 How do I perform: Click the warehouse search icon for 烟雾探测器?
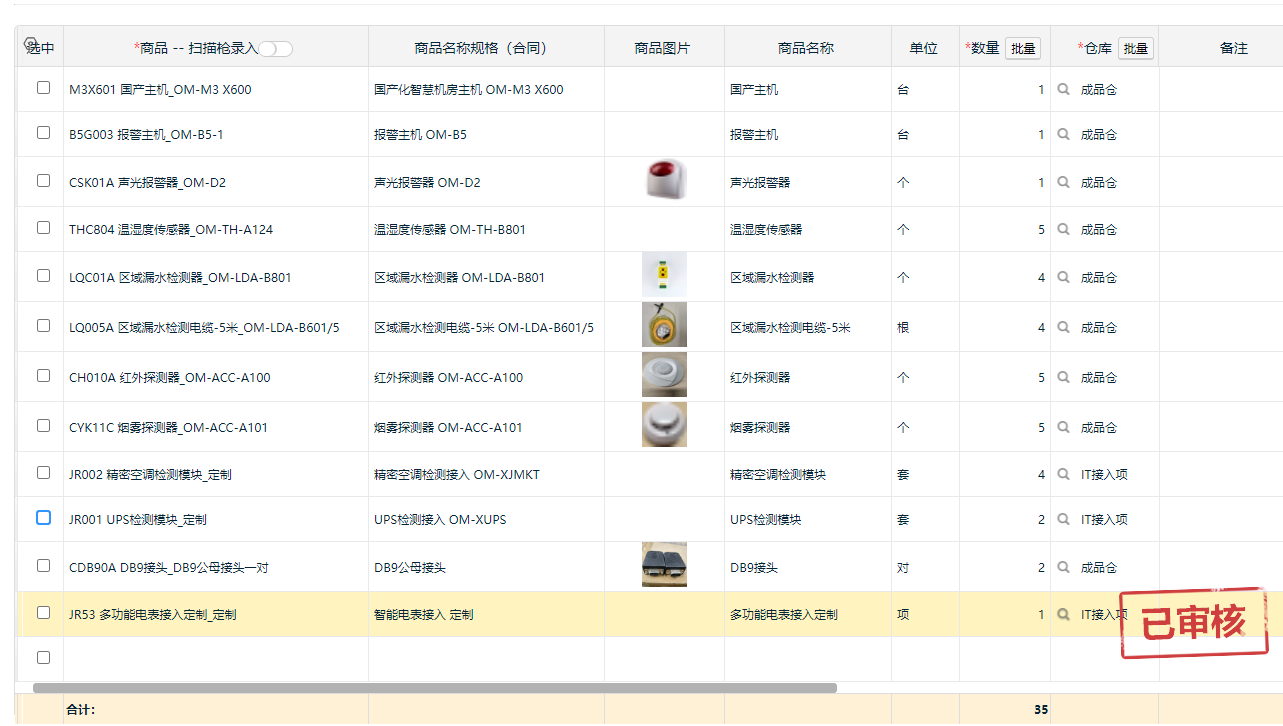pos(1064,427)
